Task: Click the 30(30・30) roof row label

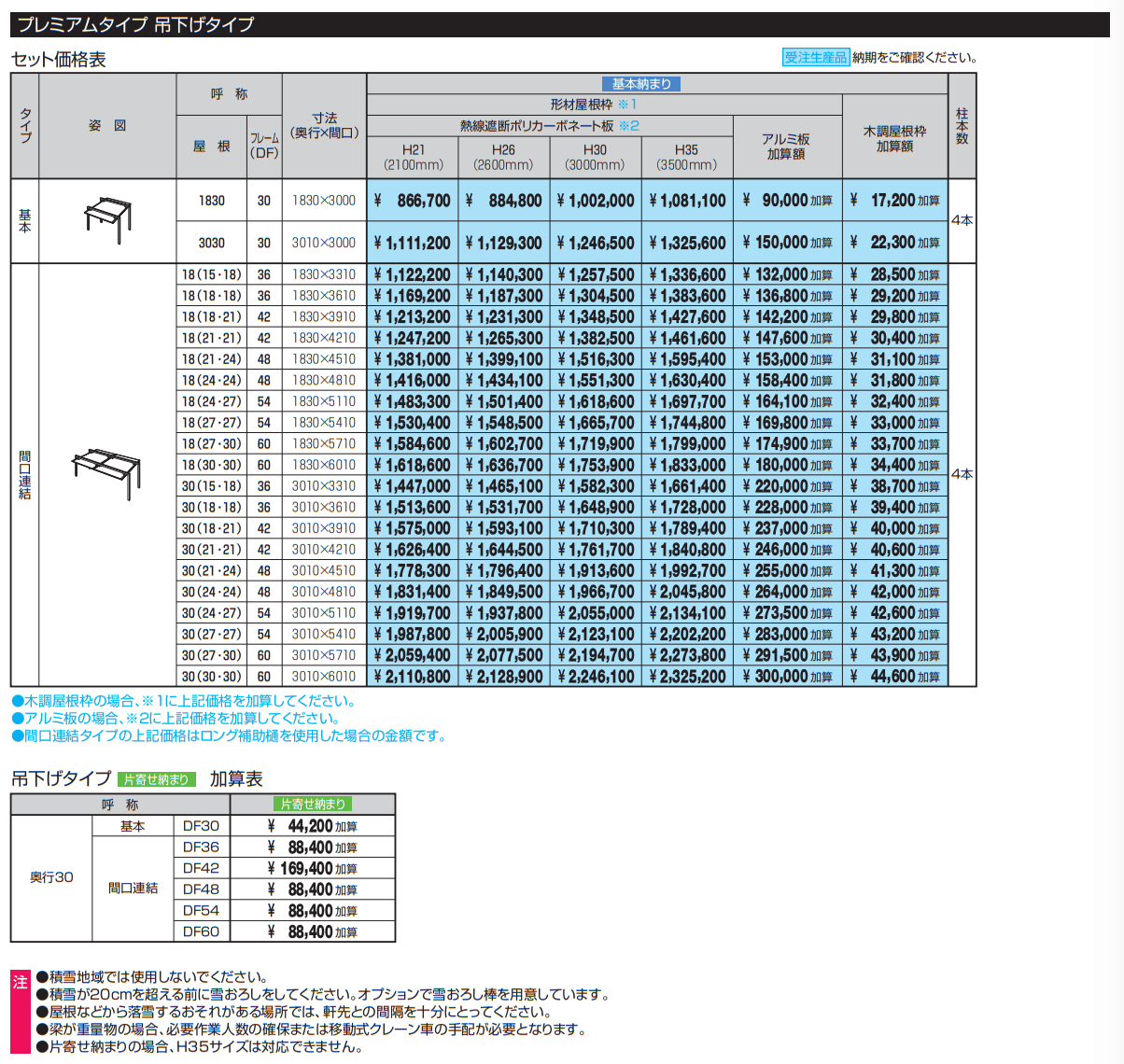Action: click(211, 677)
